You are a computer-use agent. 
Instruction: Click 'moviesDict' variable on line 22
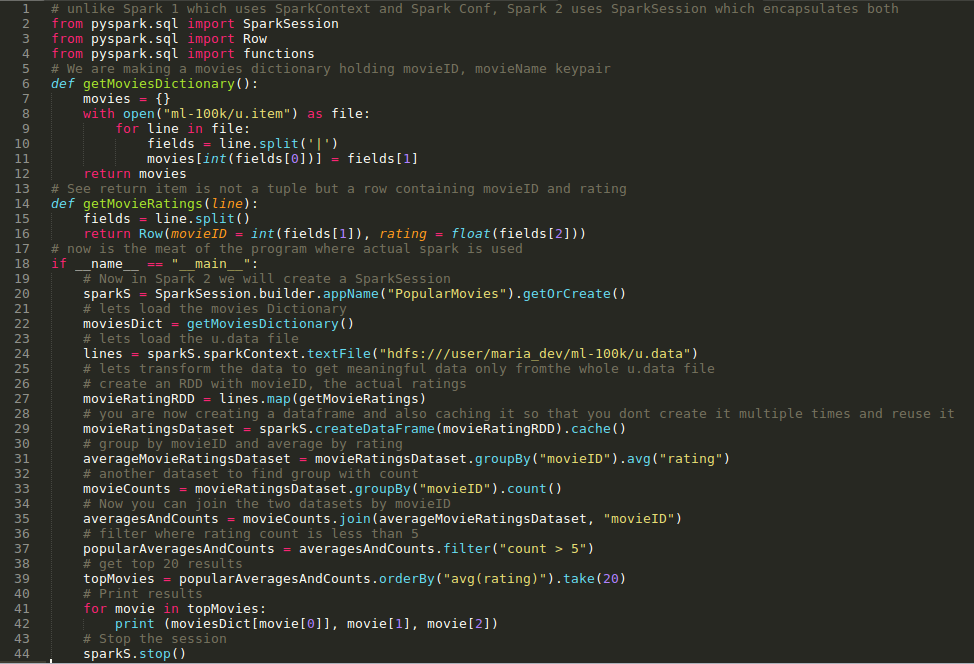pos(123,324)
